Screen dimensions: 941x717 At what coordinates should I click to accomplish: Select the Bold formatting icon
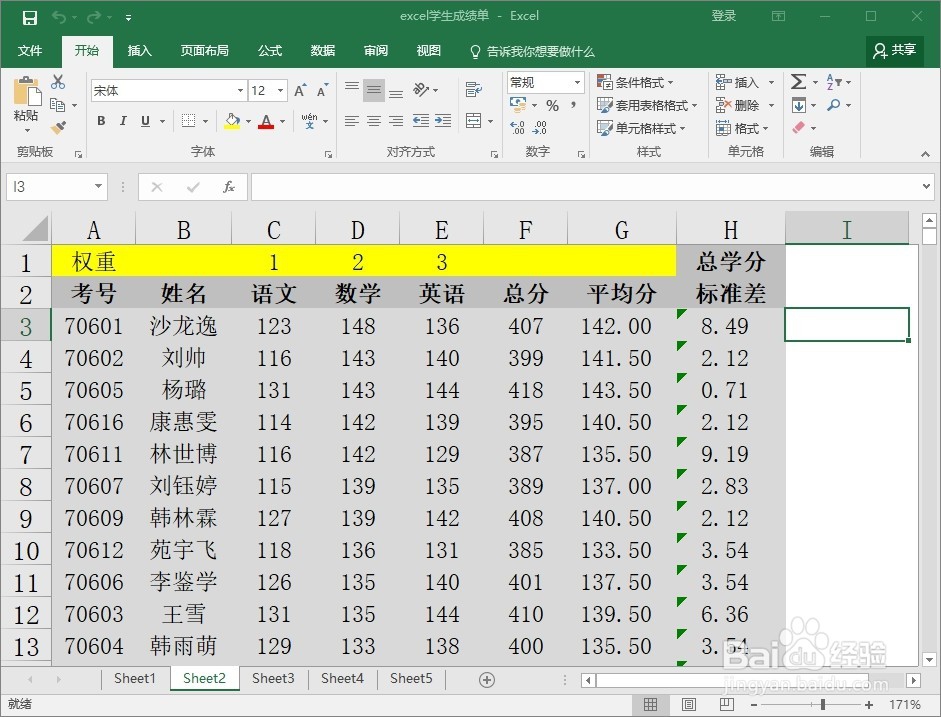click(100, 120)
